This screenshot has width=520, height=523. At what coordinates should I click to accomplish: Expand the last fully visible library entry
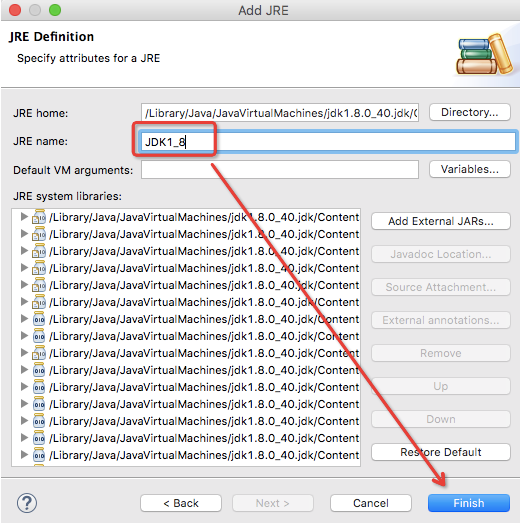pos(24,455)
